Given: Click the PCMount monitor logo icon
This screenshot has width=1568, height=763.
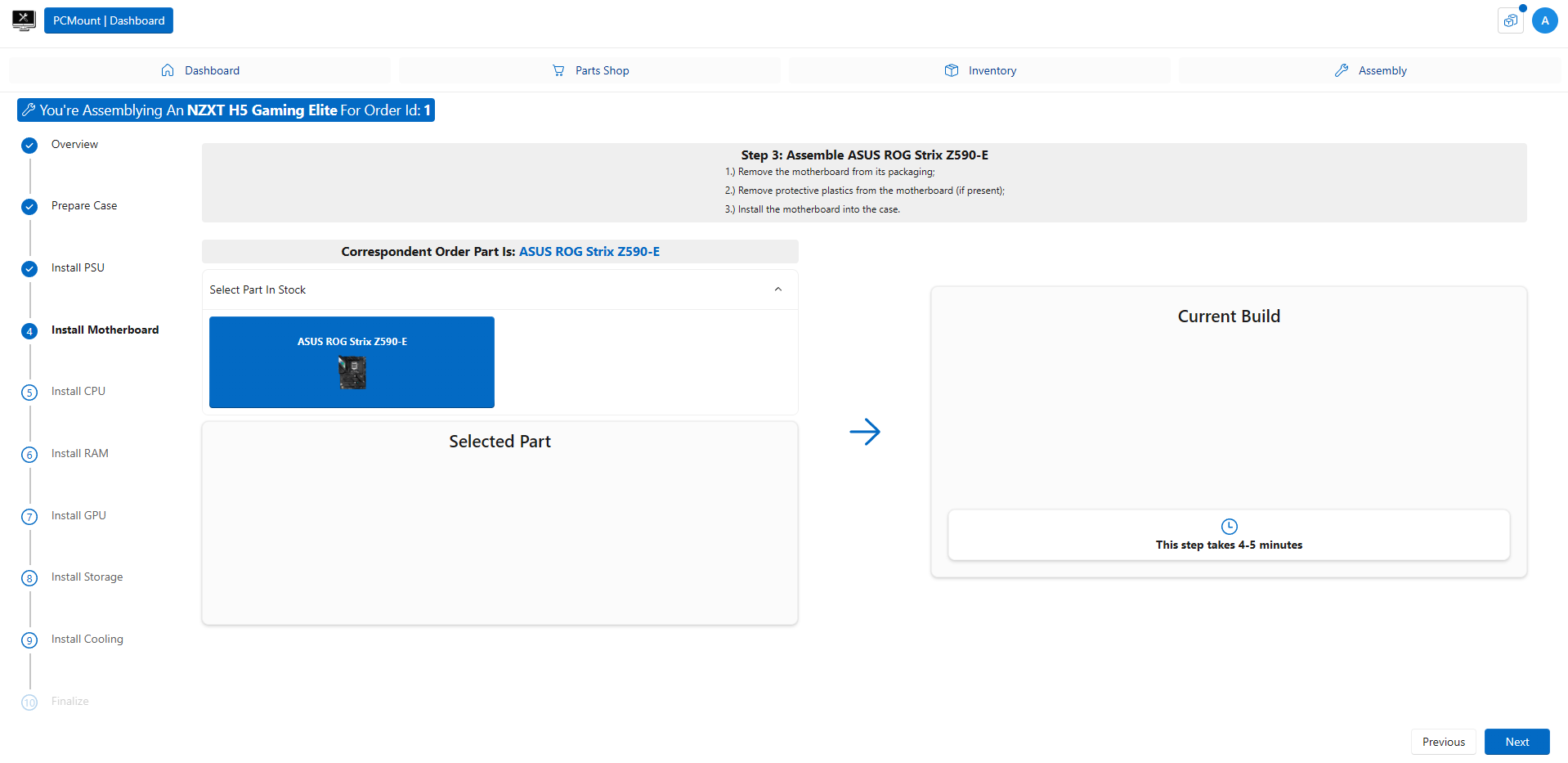Looking at the screenshot, I should click(24, 20).
